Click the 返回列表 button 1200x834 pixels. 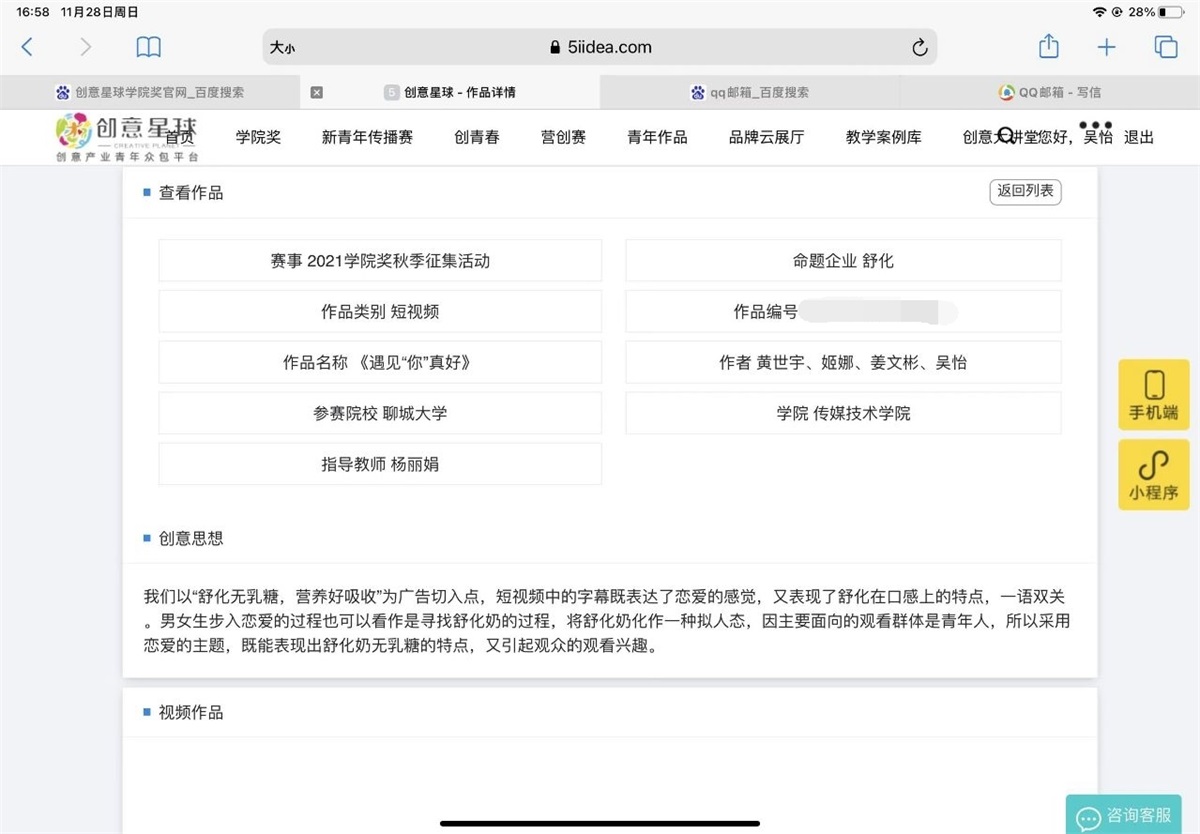click(x=1025, y=191)
